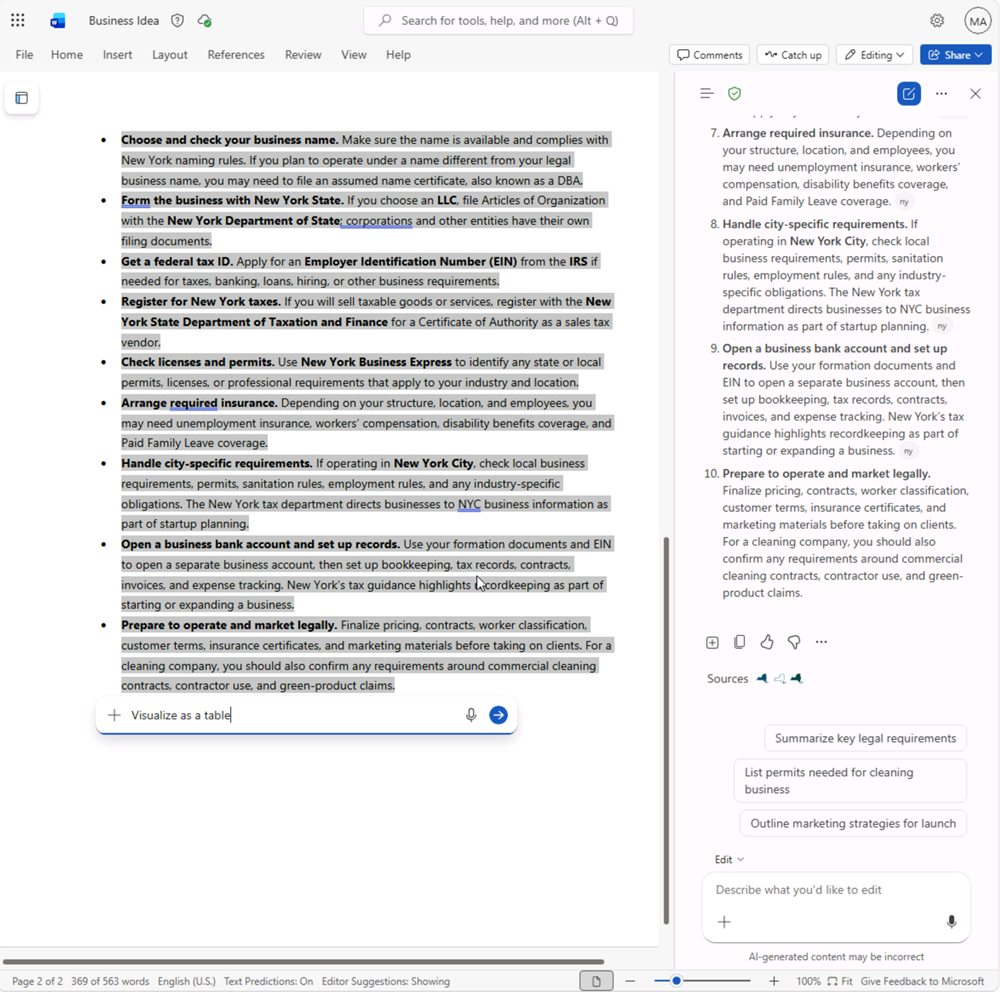Image resolution: width=1000 pixels, height=992 pixels.
Task: Switch to the Home tab
Action: coord(67,55)
